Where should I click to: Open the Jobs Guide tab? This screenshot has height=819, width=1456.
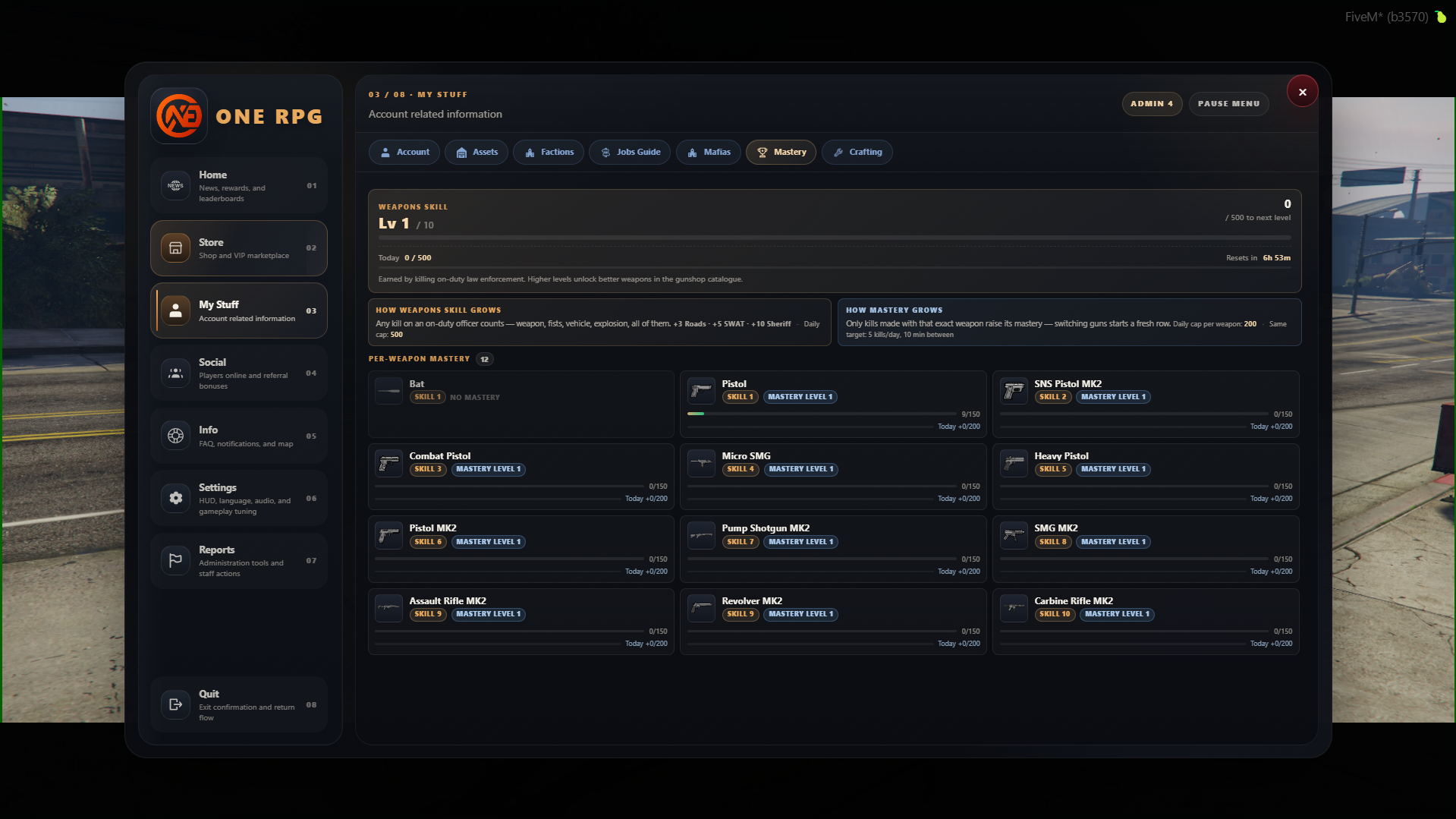coord(630,152)
